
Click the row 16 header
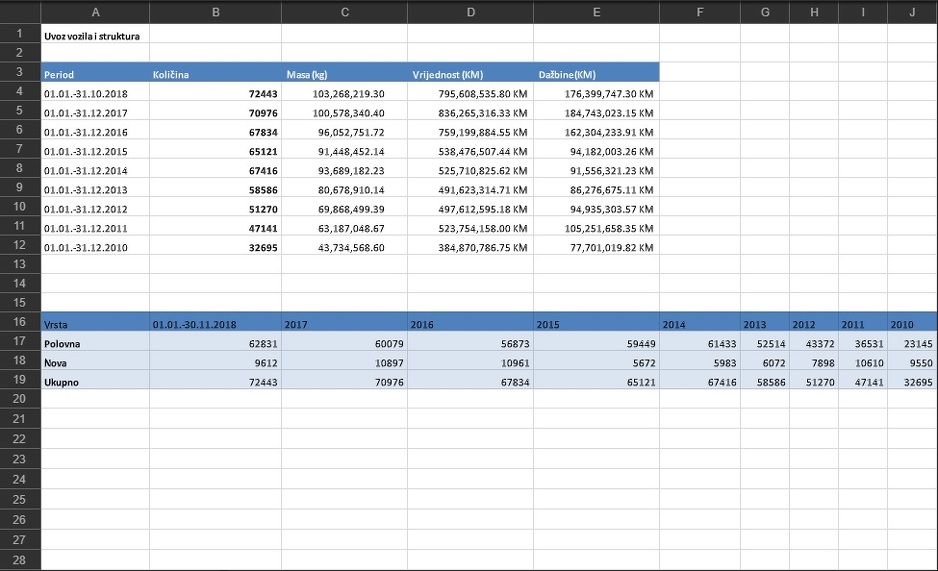click(20, 323)
